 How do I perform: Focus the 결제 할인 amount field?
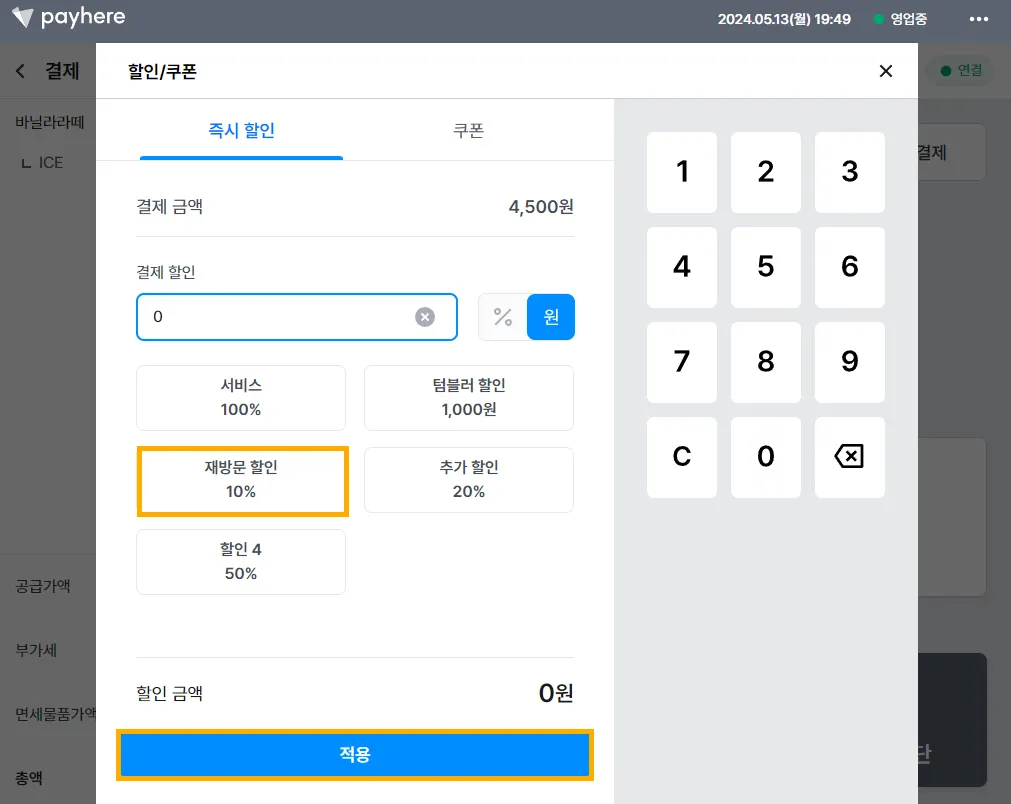tap(297, 317)
